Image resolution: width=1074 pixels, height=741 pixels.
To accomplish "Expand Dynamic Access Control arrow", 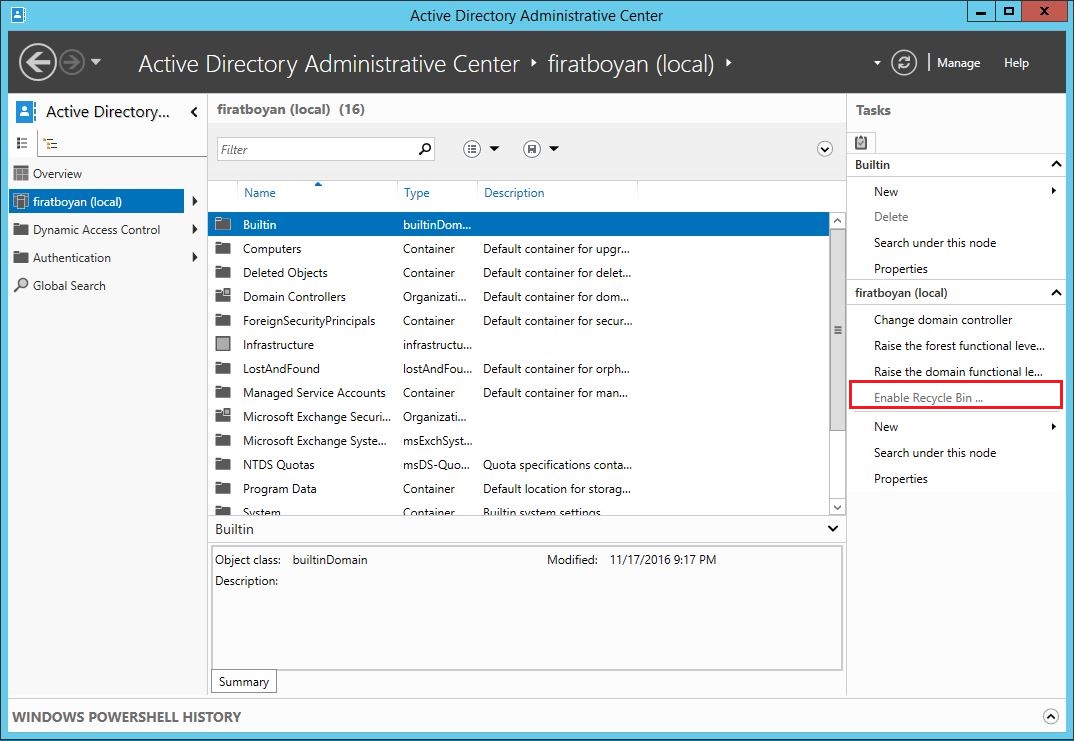I will point(195,229).
